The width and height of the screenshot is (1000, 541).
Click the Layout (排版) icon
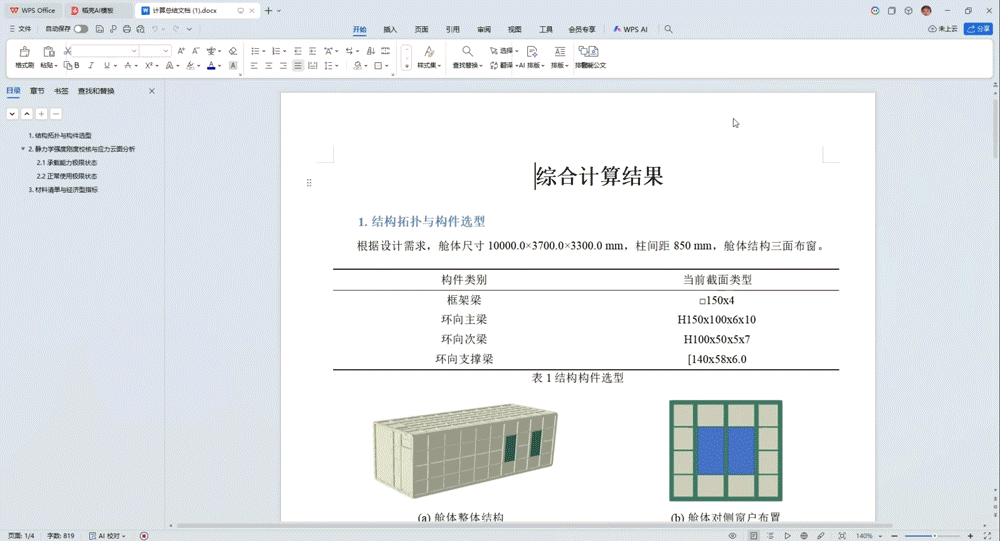[559, 52]
